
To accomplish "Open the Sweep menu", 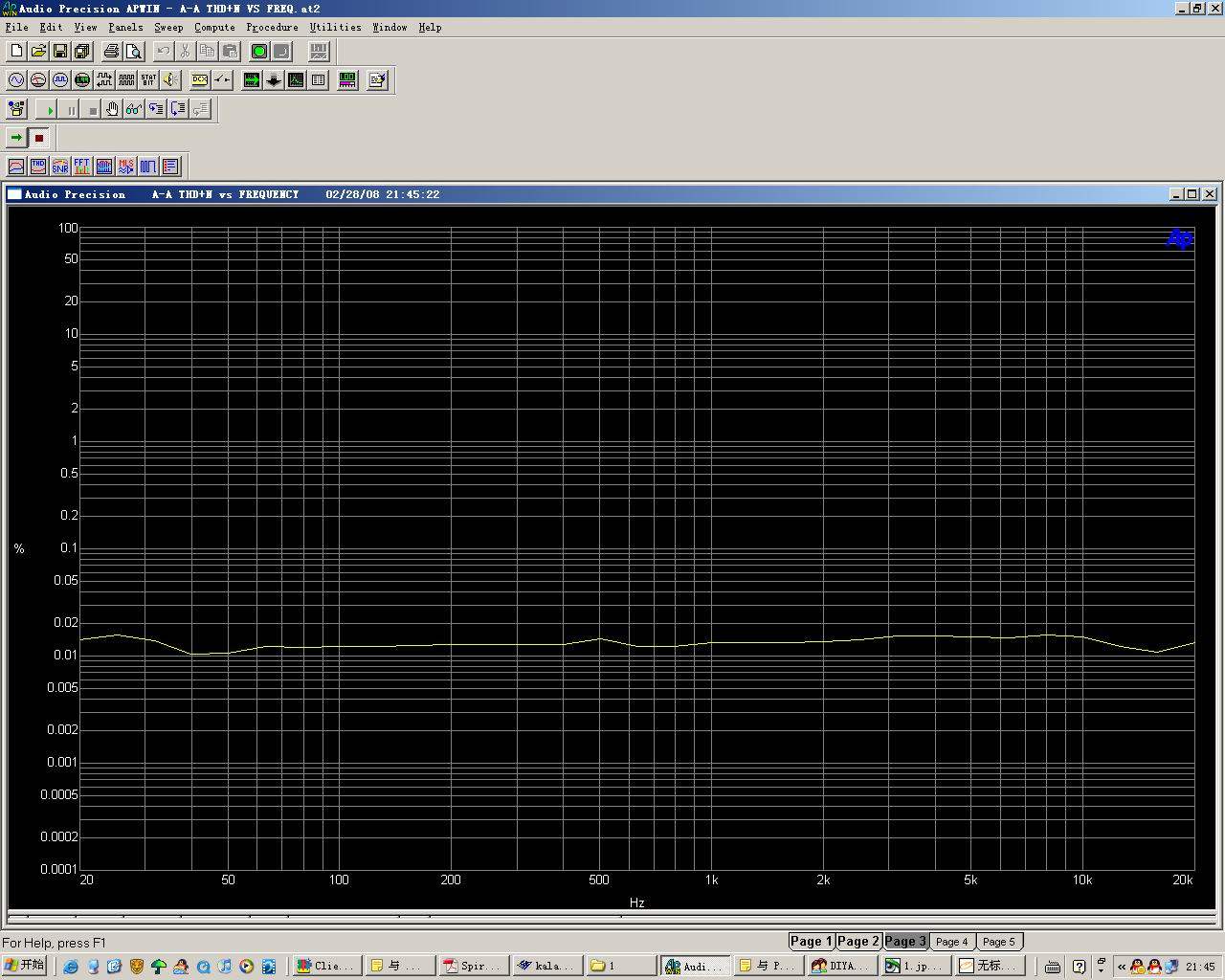I will (x=168, y=27).
